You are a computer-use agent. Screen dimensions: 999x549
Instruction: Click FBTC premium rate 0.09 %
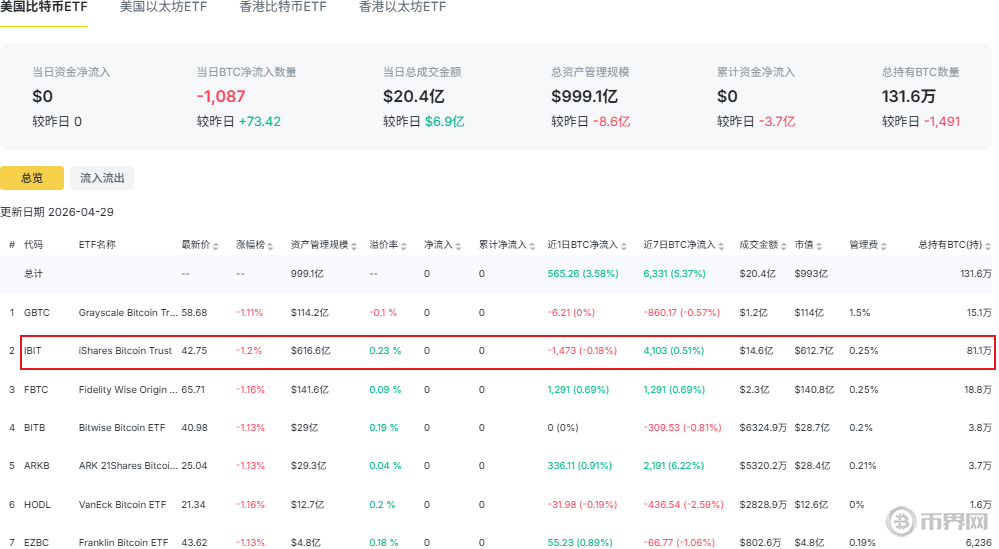tap(385, 389)
